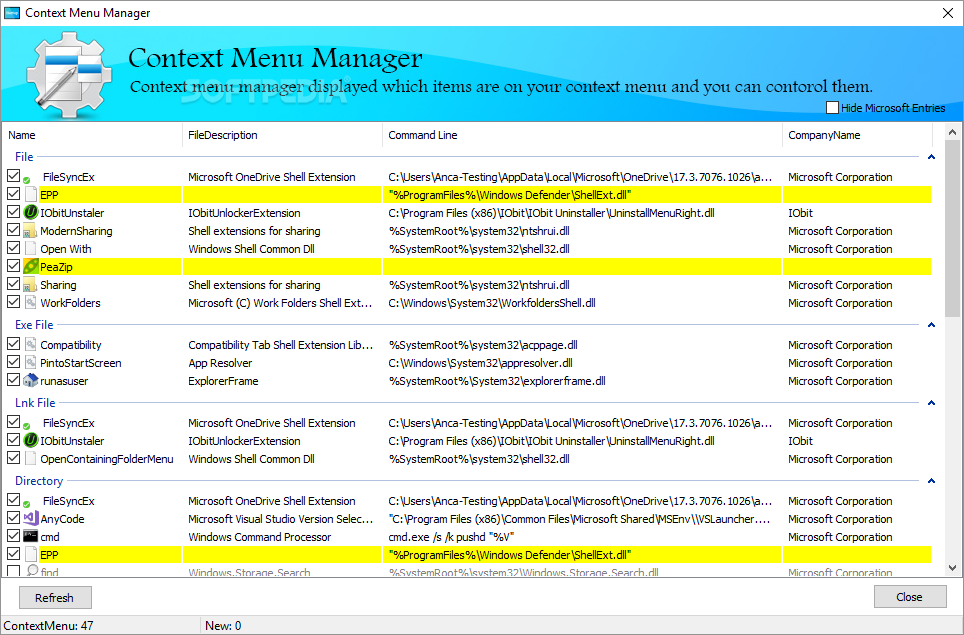Select the PintoStartScreen entry name
This screenshot has width=964, height=635.
point(81,363)
